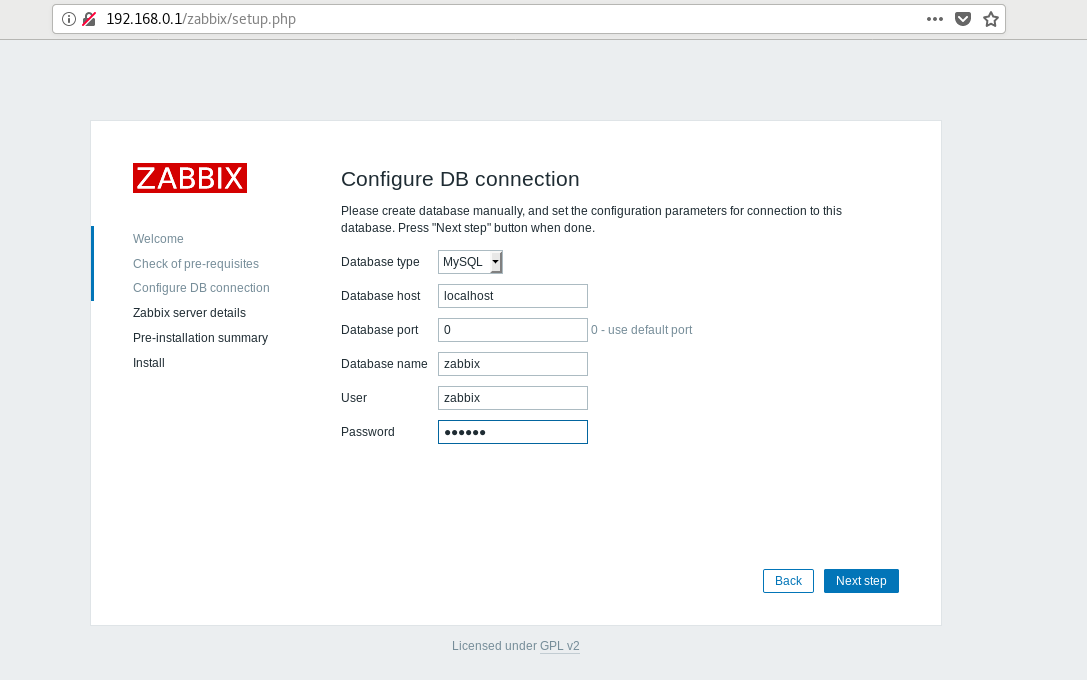Focus the User input field
The width and height of the screenshot is (1087, 680).
[x=513, y=398]
